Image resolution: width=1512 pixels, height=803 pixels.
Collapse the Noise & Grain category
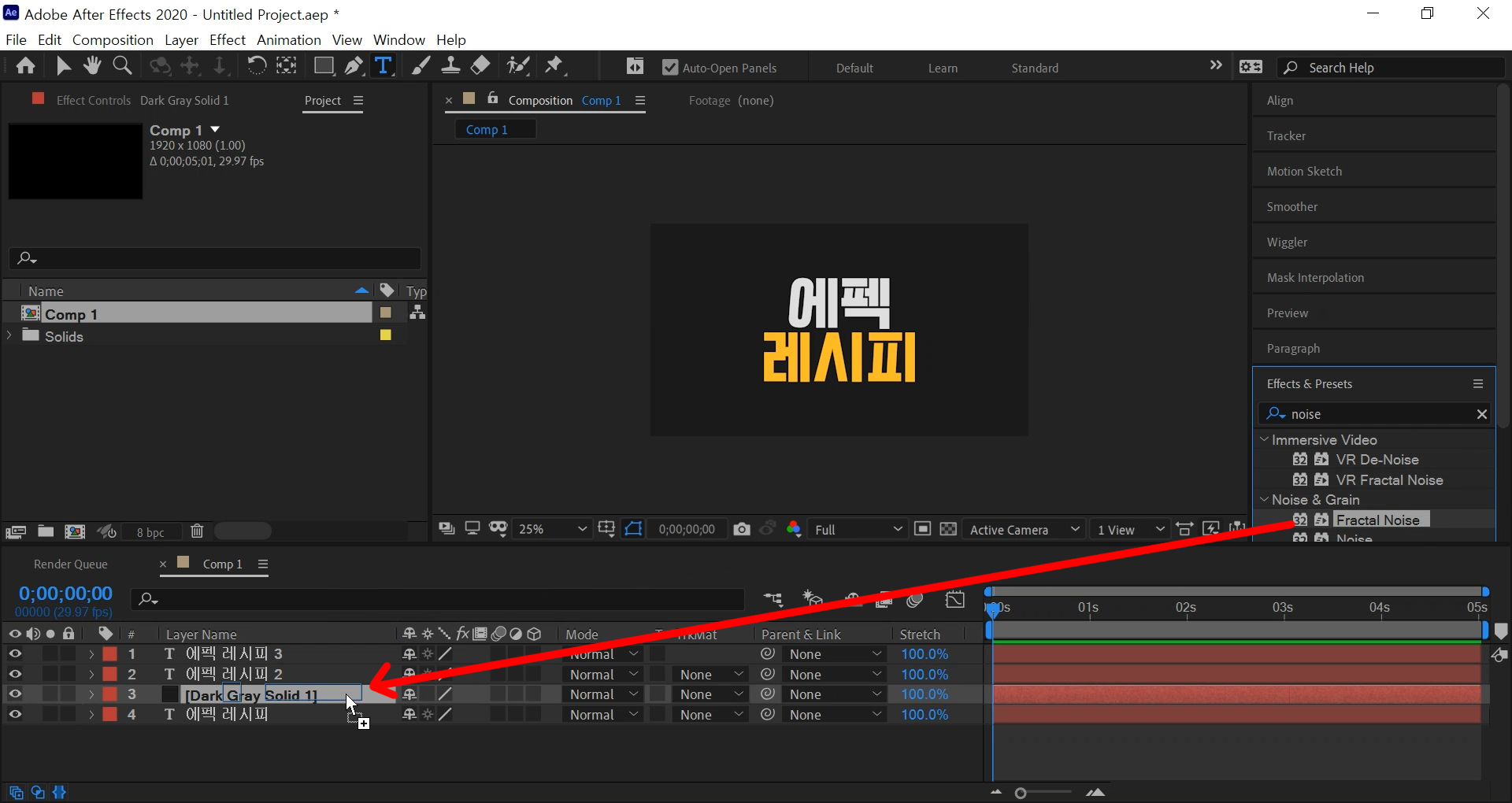point(1264,499)
